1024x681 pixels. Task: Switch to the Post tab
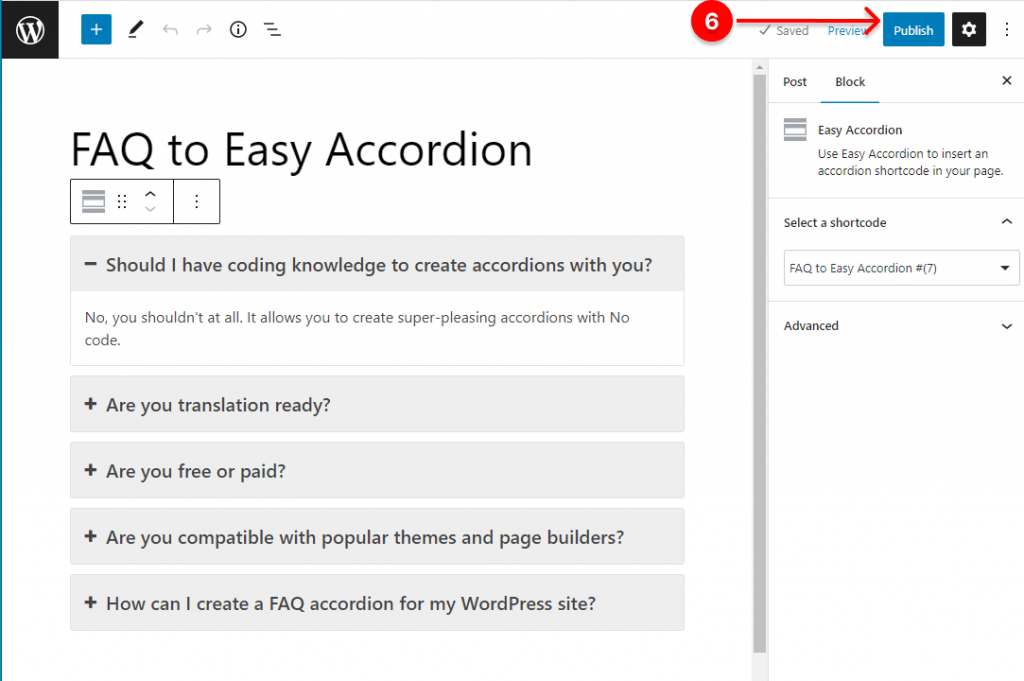tap(795, 82)
